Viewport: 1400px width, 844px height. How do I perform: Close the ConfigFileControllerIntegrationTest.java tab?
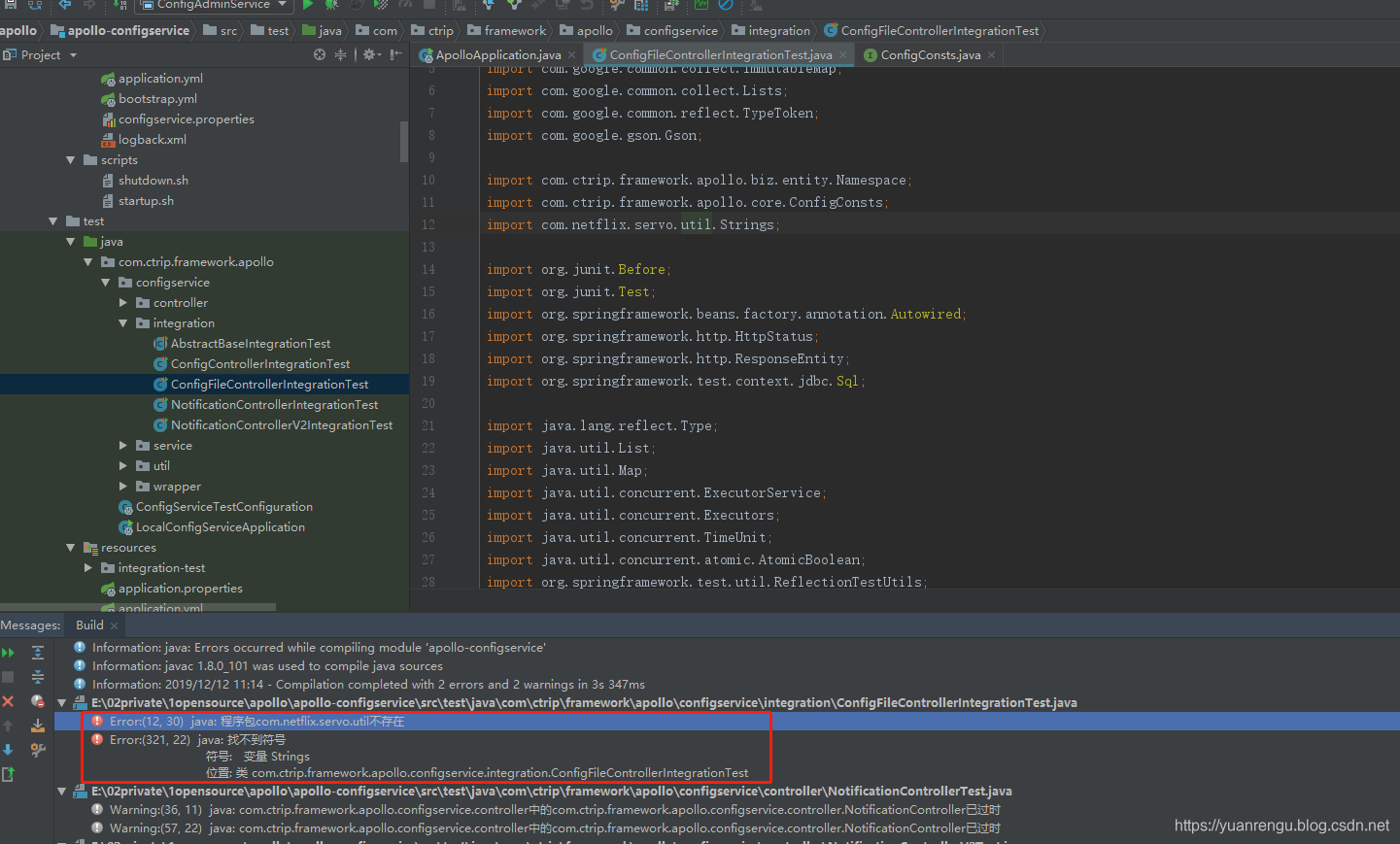click(x=842, y=55)
